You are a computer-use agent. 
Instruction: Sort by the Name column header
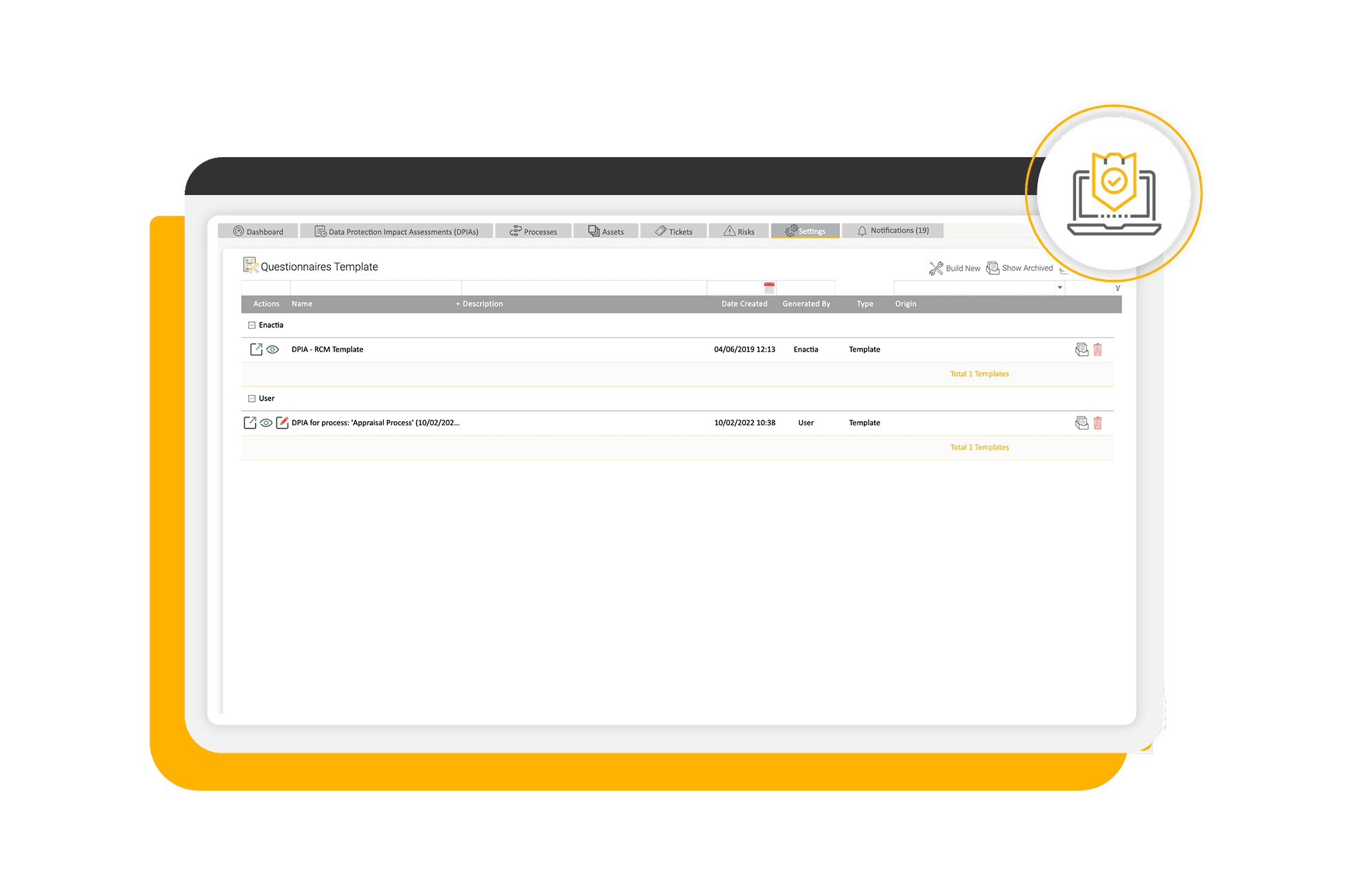click(302, 304)
